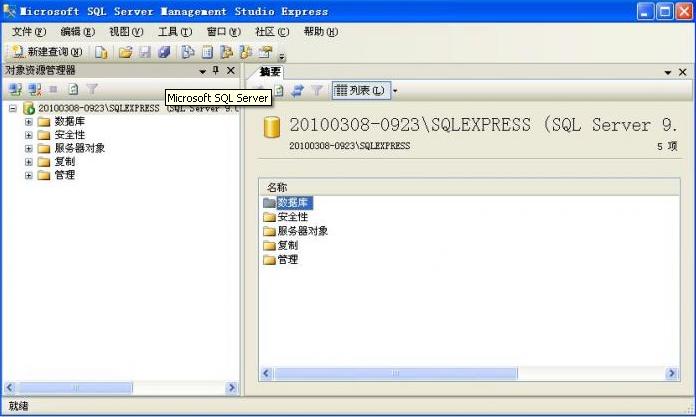
Task: Open the Template Explorer toolbar icon
Action: tap(245, 52)
